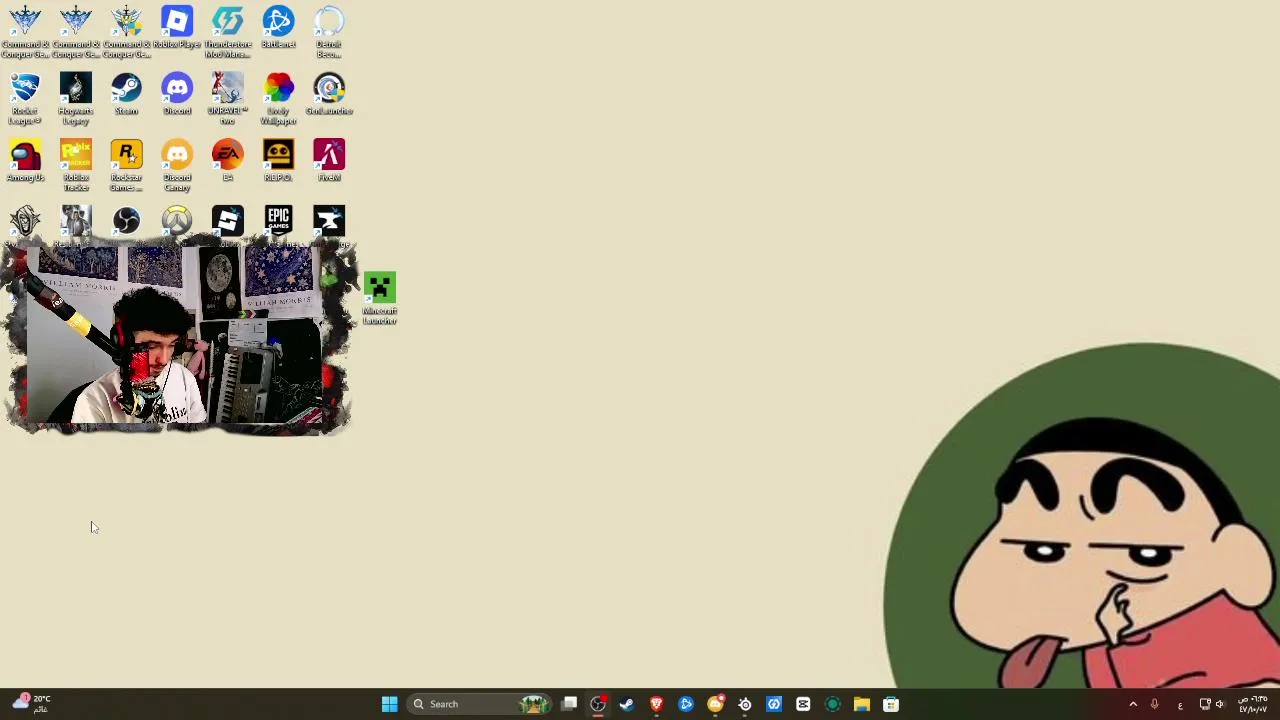1280x720 pixels.
Task: Open Task View on the taskbar
Action: click(569, 704)
